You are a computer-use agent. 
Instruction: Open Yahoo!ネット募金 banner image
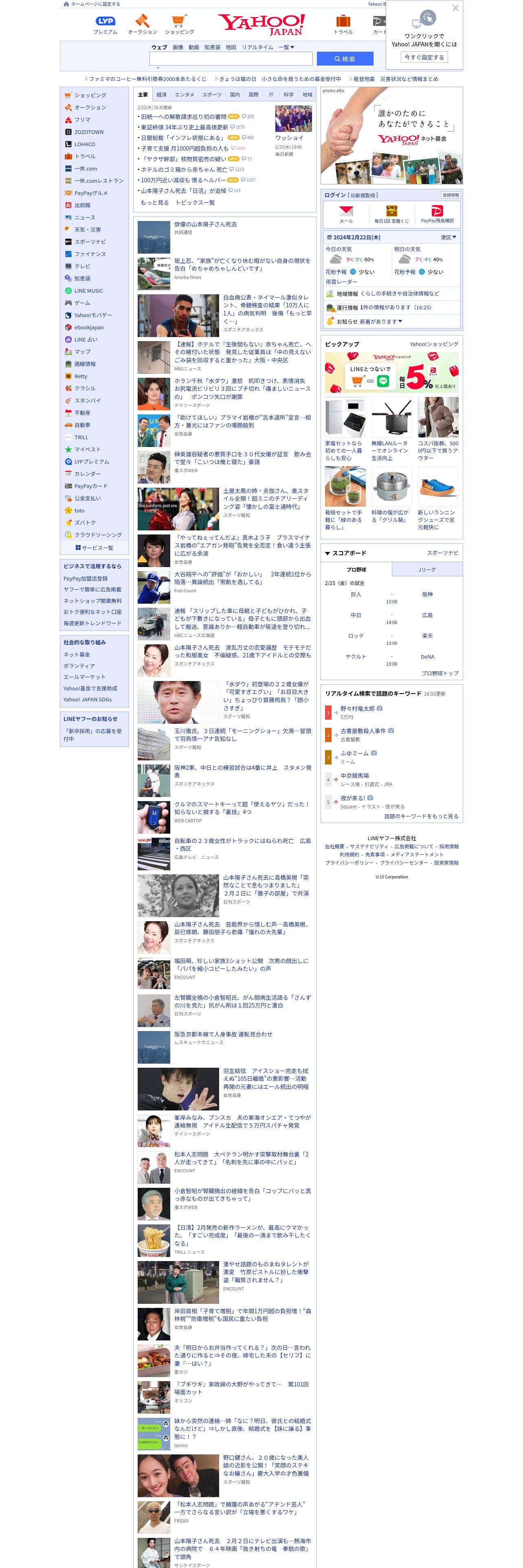coord(391,136)
